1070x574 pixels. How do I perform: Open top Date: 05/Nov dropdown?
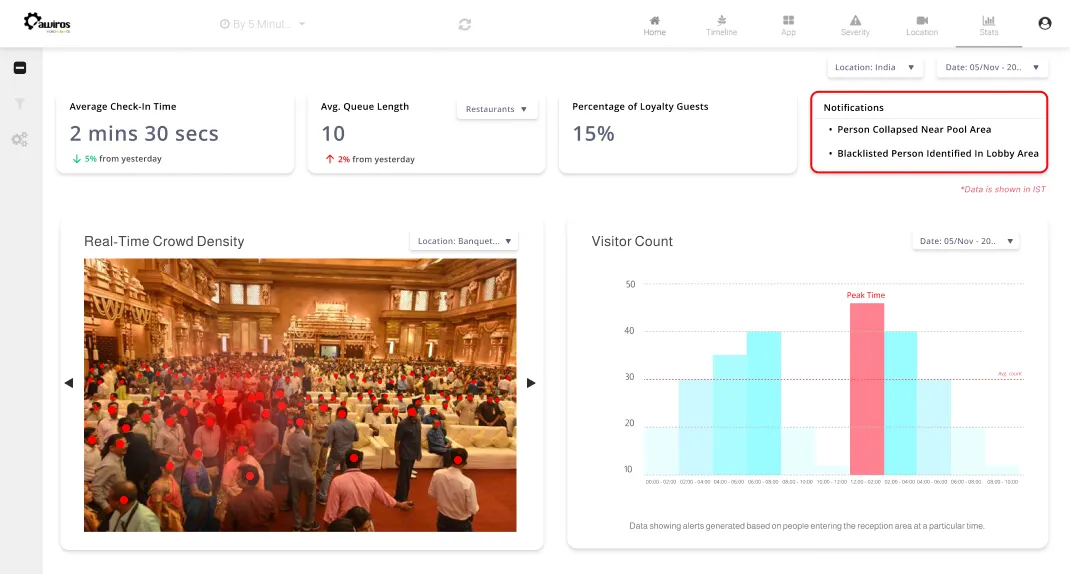(992, 67)
